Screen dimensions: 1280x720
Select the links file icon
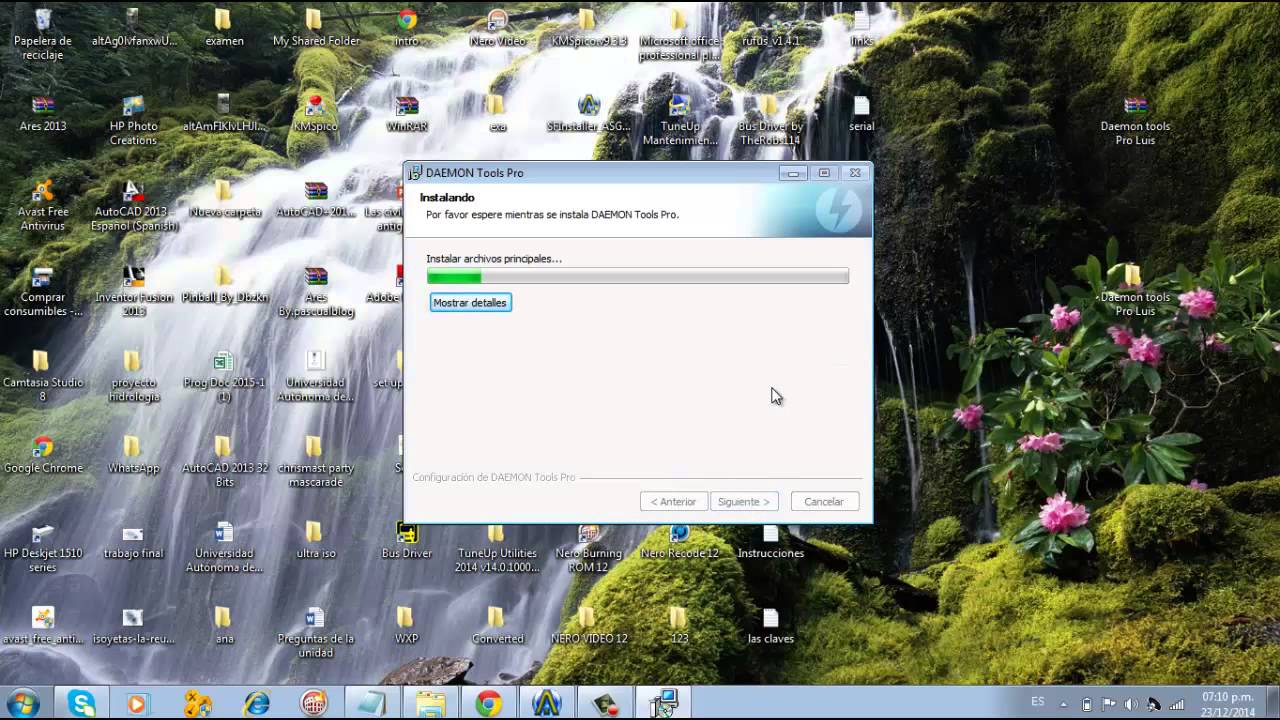pos(861,28)
